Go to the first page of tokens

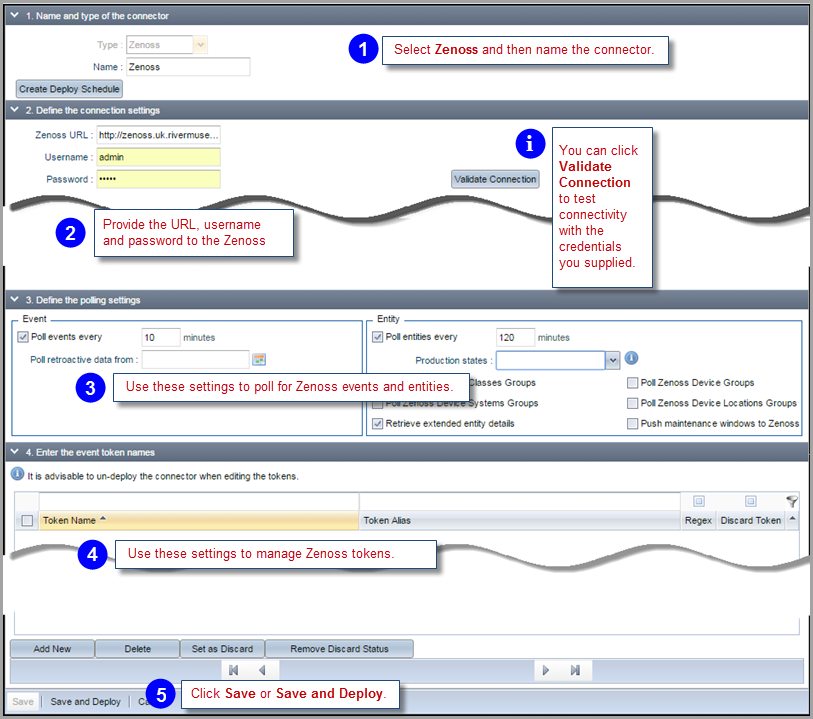(x=233, y=670)
